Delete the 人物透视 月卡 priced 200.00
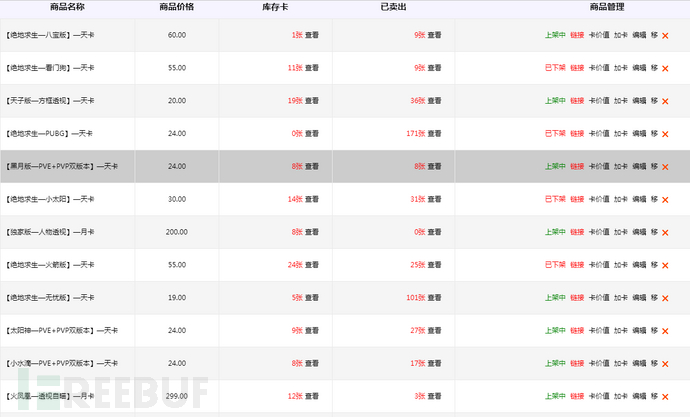 [x=665, y=233]
